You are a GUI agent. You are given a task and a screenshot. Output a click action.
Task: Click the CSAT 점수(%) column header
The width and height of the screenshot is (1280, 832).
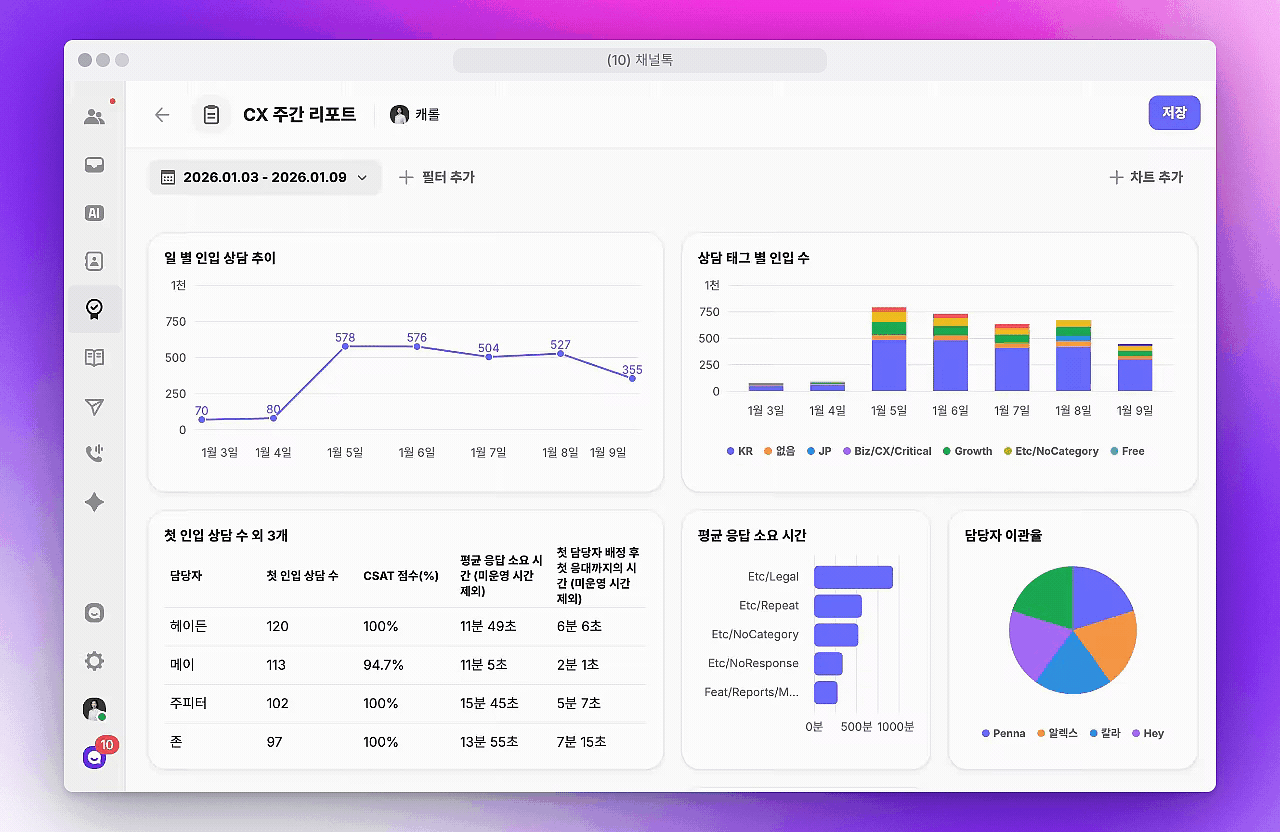click(x=401, y=576)
